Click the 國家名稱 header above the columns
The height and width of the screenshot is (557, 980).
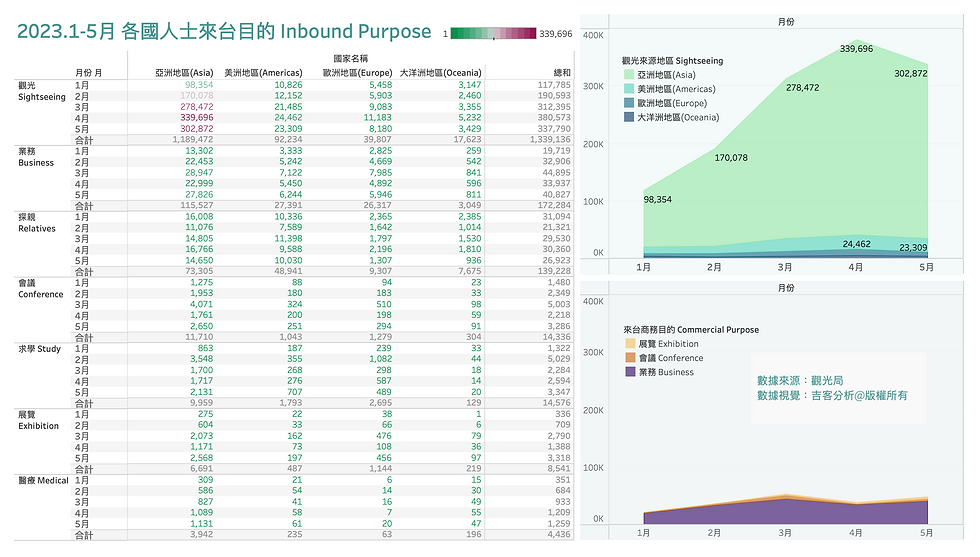coord(351,58)
